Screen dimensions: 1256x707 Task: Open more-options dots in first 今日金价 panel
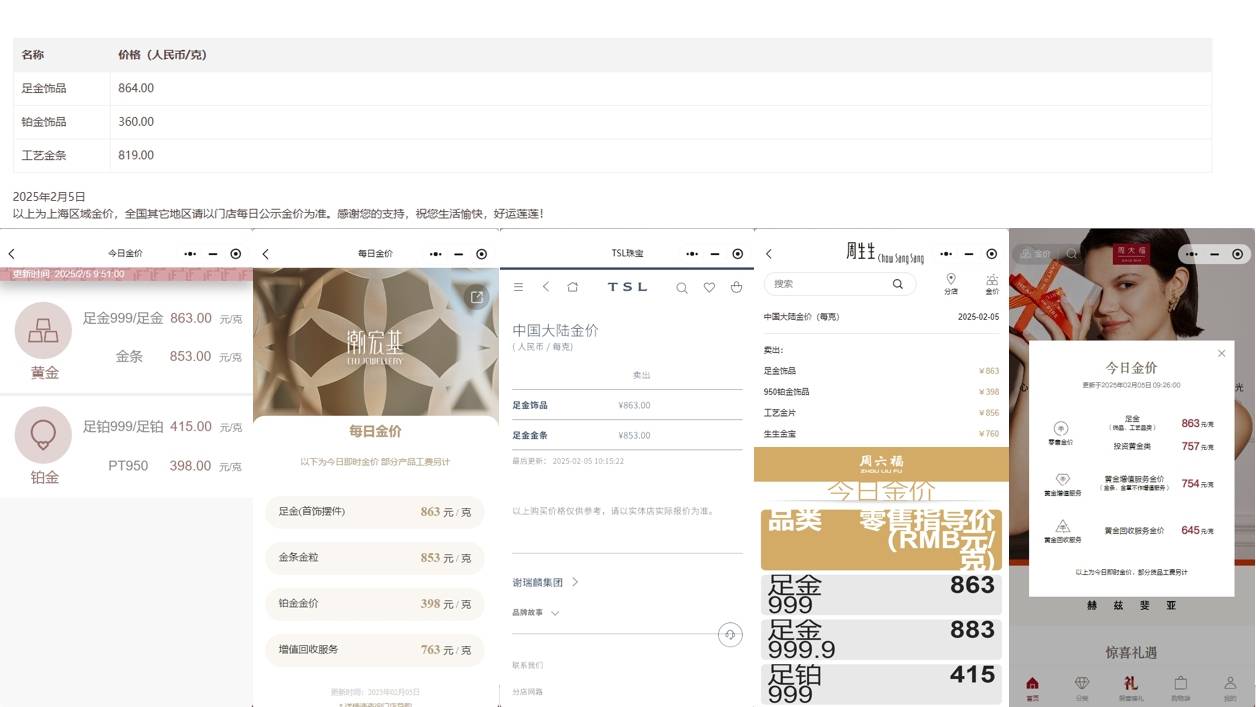click(x=190, y=254)
